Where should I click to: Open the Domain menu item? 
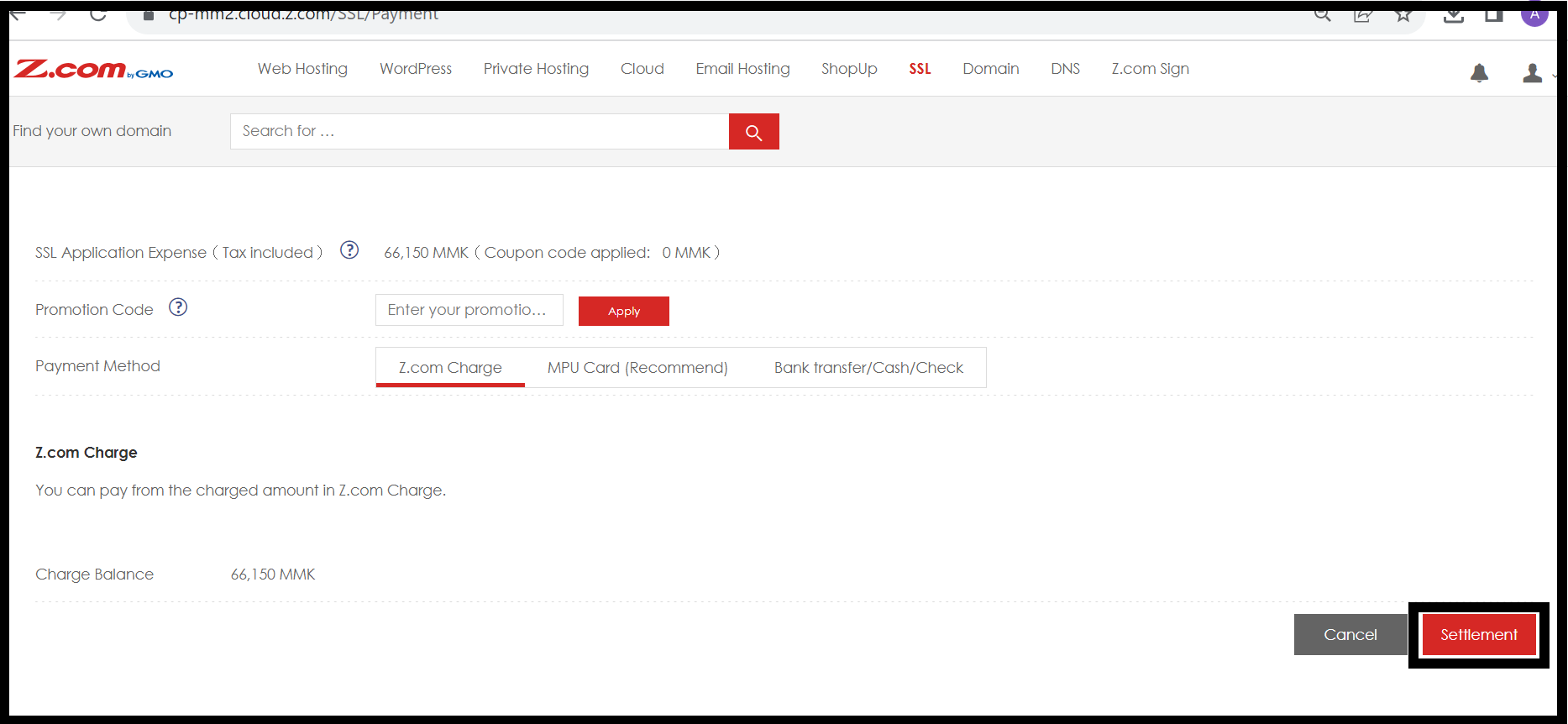[x=991, y=69]
